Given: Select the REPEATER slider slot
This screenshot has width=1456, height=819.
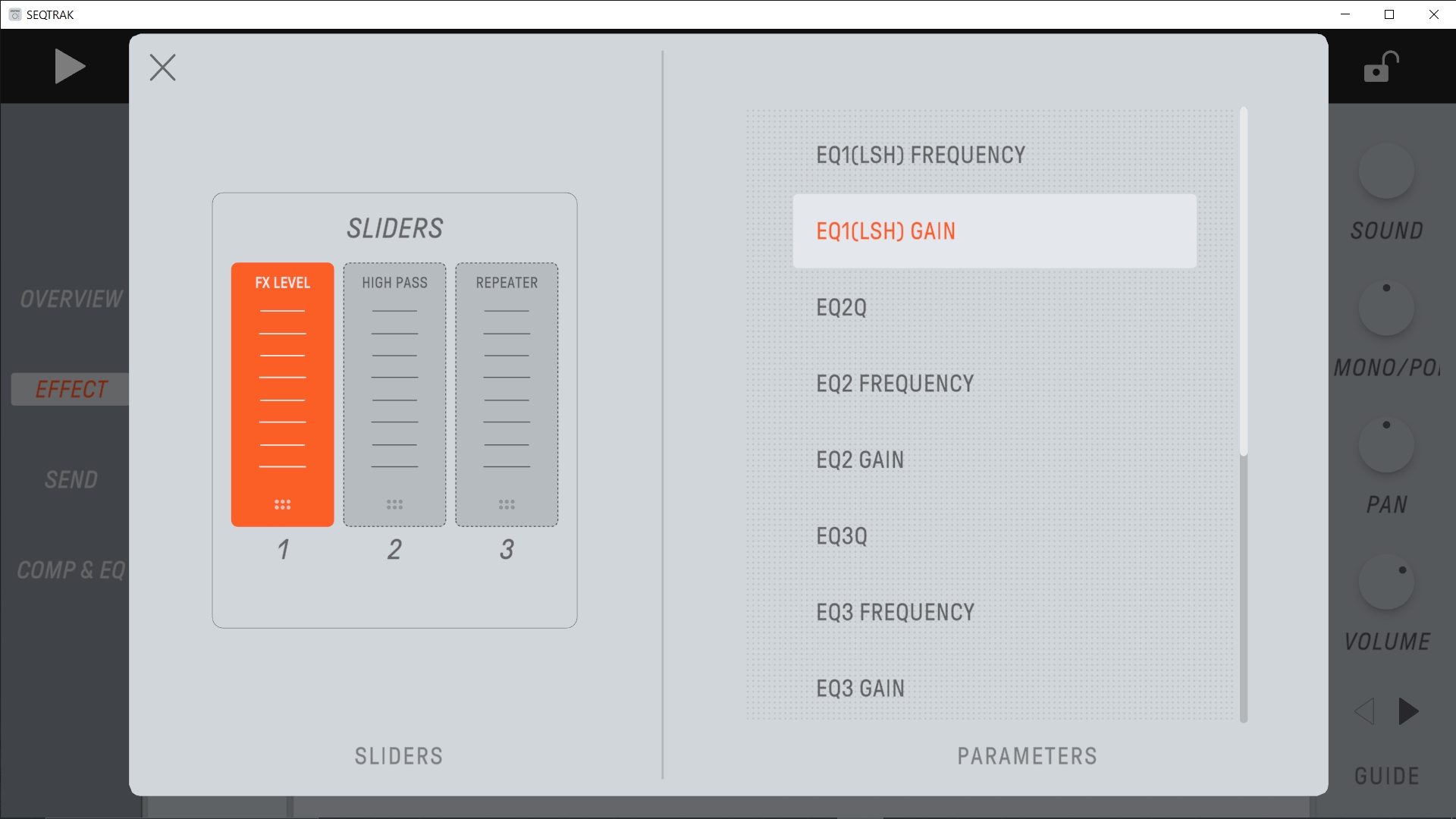Looking at the screenshot, I should tap(507, 394).
